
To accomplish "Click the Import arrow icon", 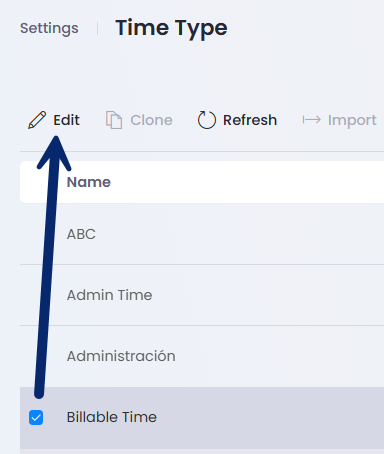I will (x=312, y=120).
